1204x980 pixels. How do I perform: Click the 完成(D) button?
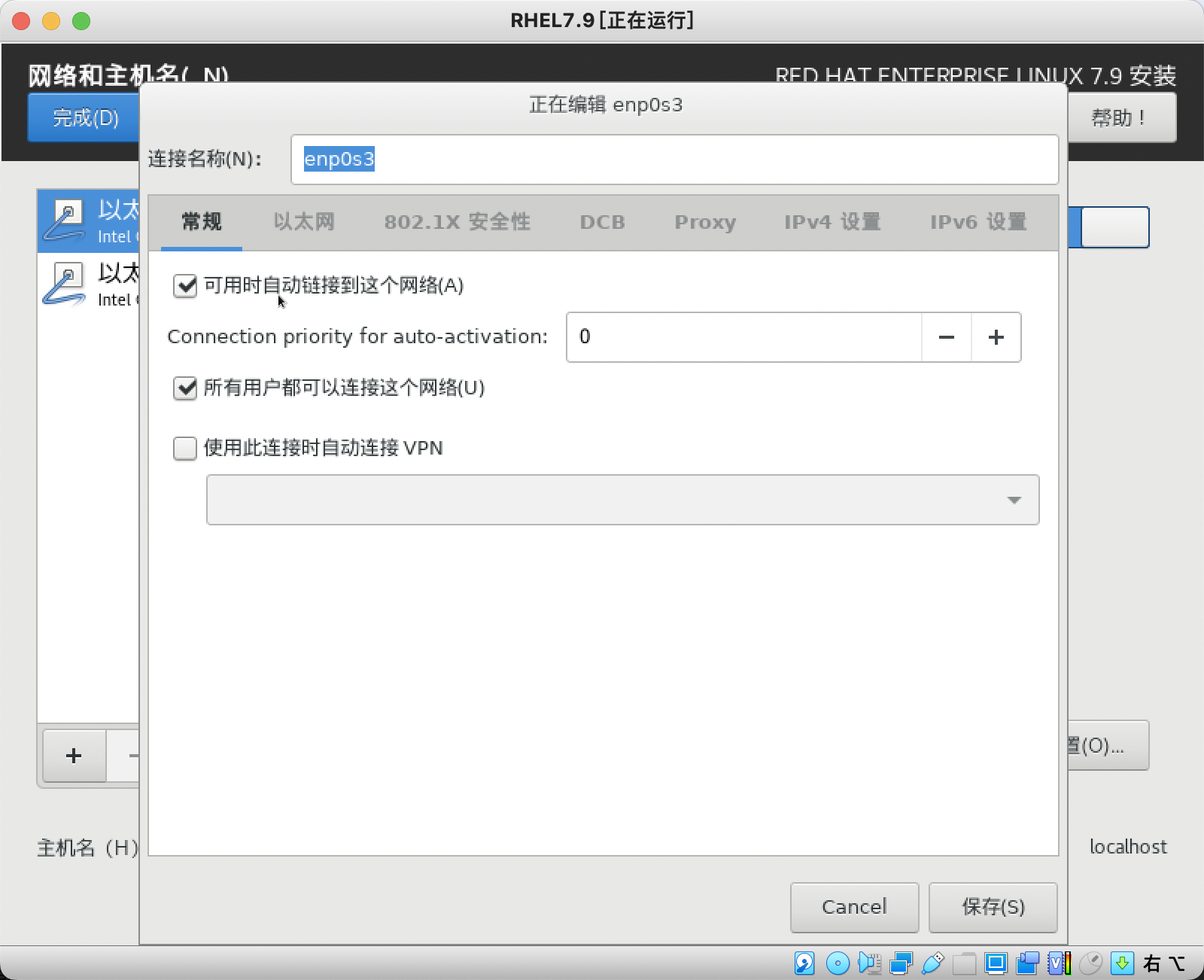(x=84, y=117)
